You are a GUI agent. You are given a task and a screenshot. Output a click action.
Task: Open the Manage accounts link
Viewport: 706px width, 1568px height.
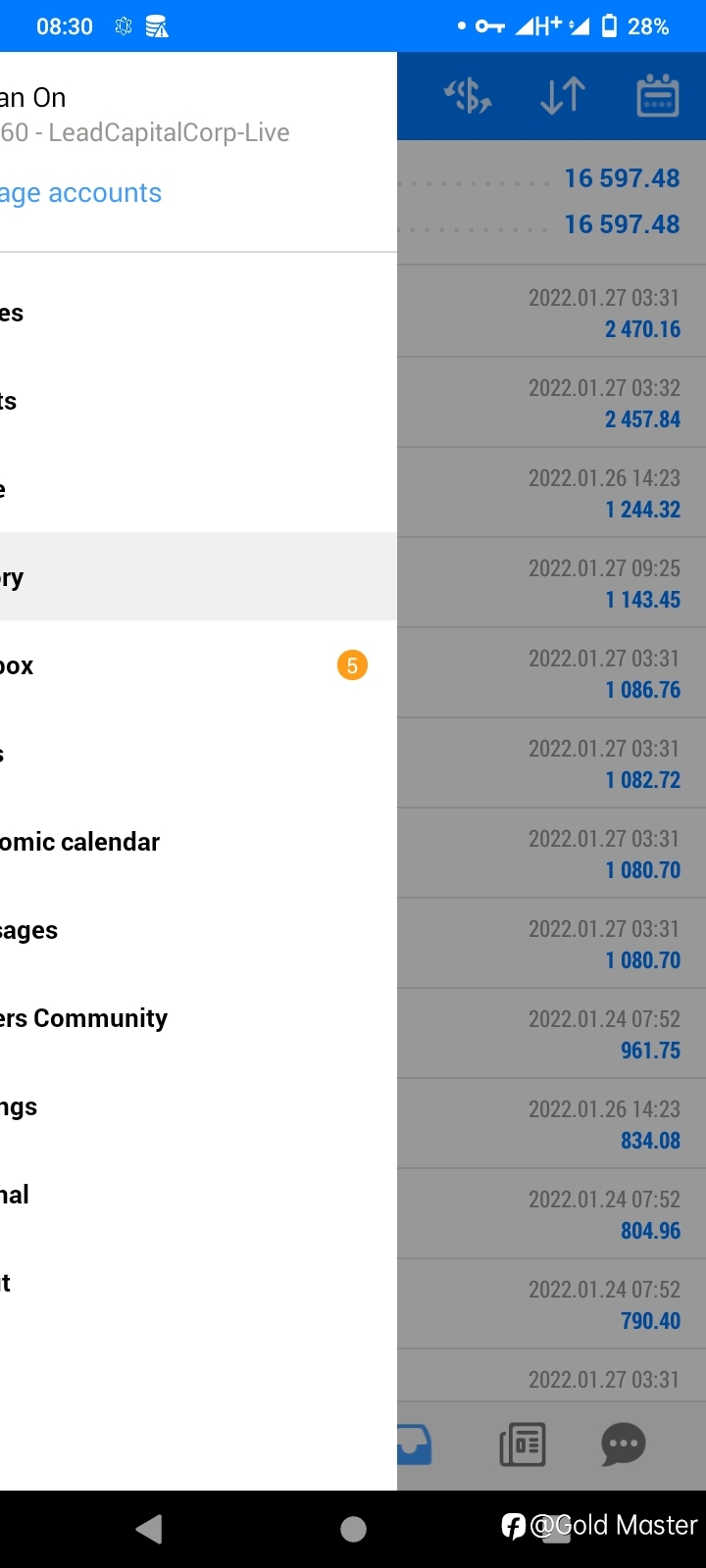pos(80,193)
